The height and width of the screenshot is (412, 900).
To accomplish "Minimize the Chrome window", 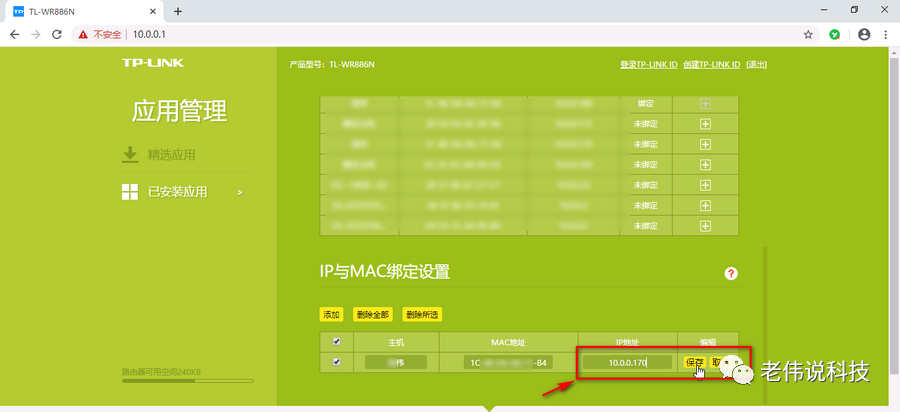I will (824, 10).
